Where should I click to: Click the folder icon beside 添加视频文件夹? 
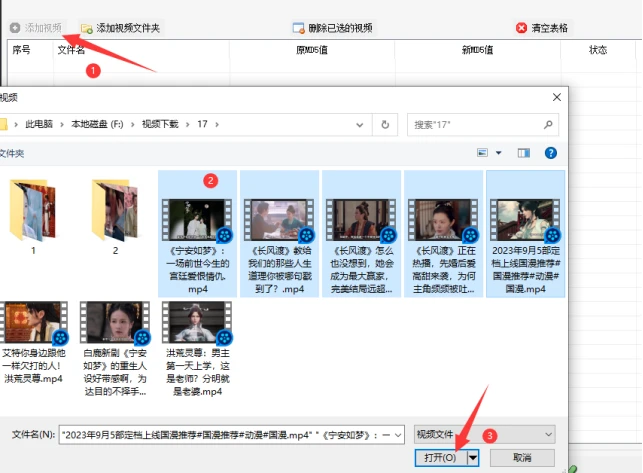pos(87,28)
